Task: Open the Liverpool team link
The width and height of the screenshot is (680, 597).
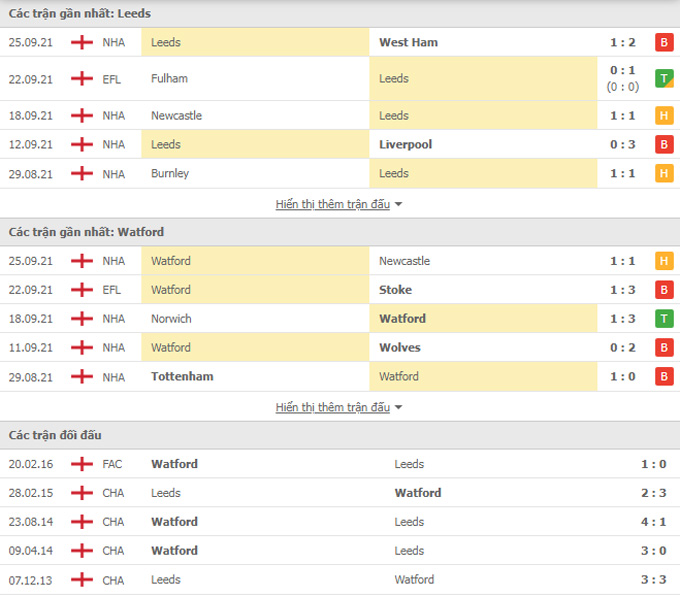Action: pos(405,144)
